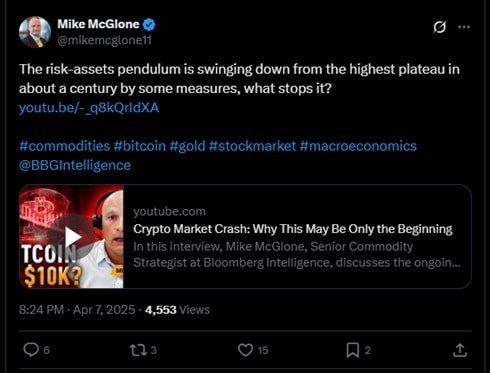Click the #bitcoin hashtag

[140, 146]
